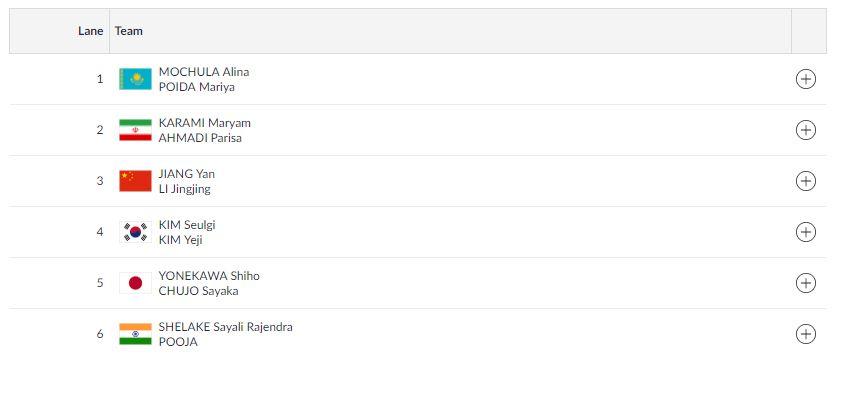Expand plus icon for SHELAKE Sayali row
This screenshot has height=393, width=855.
pyautogui.click(x=805, y=334)
